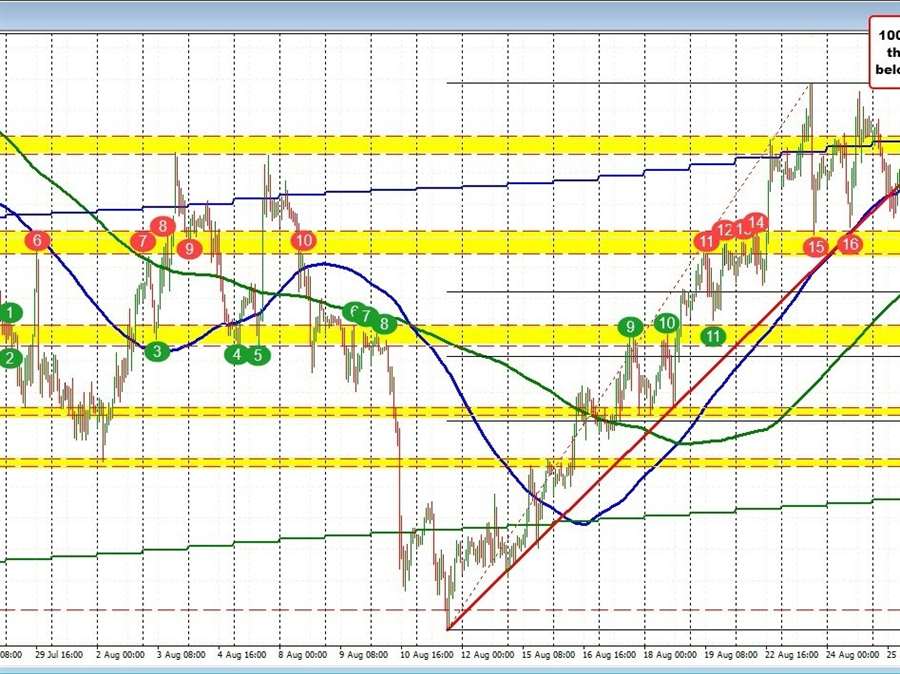900x674 pixels.
Task: Select the red circle numbered 16
Action: [850, 243]
